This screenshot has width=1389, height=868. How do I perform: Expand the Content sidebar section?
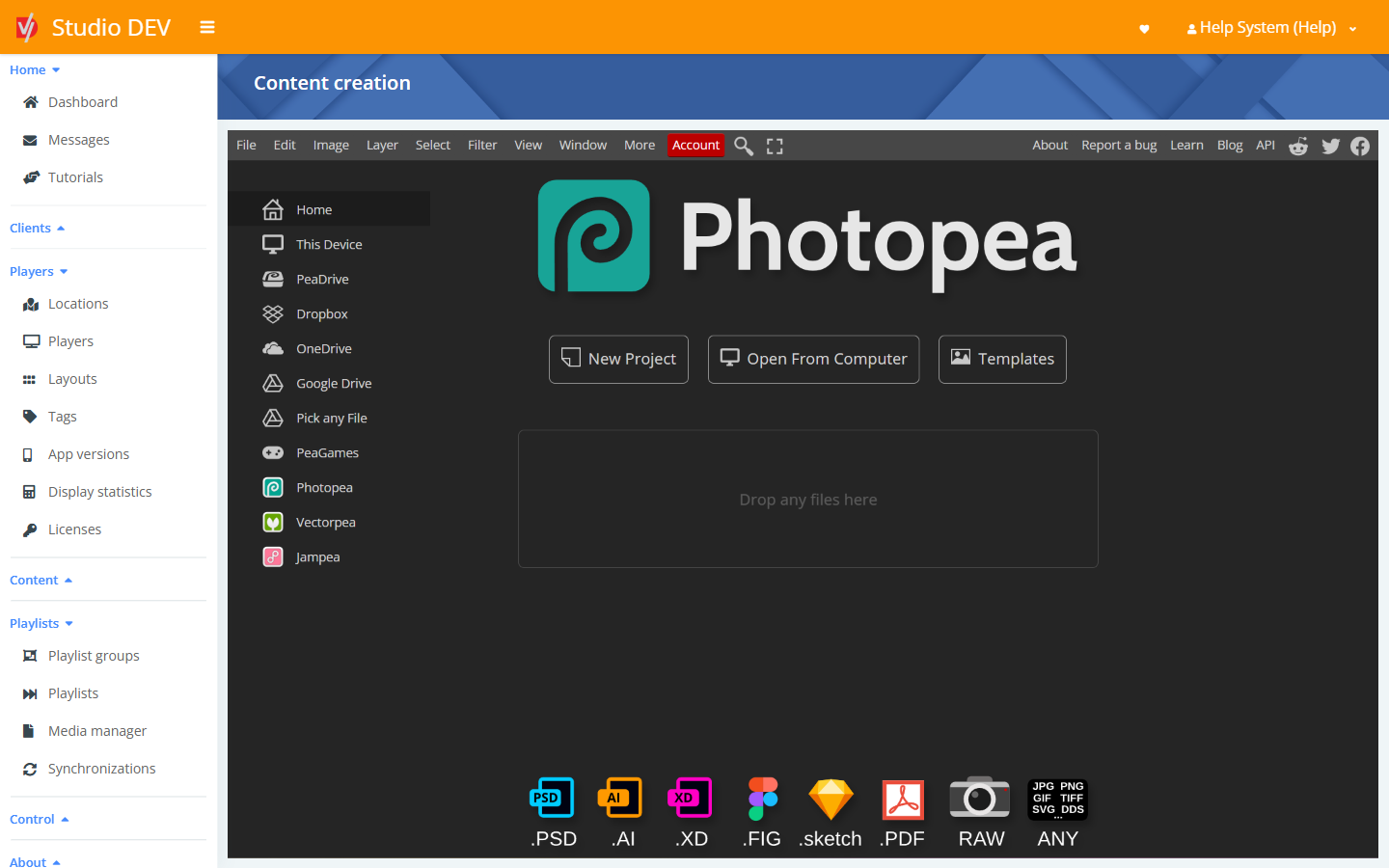pyautogui.click(x=41, y=580)
